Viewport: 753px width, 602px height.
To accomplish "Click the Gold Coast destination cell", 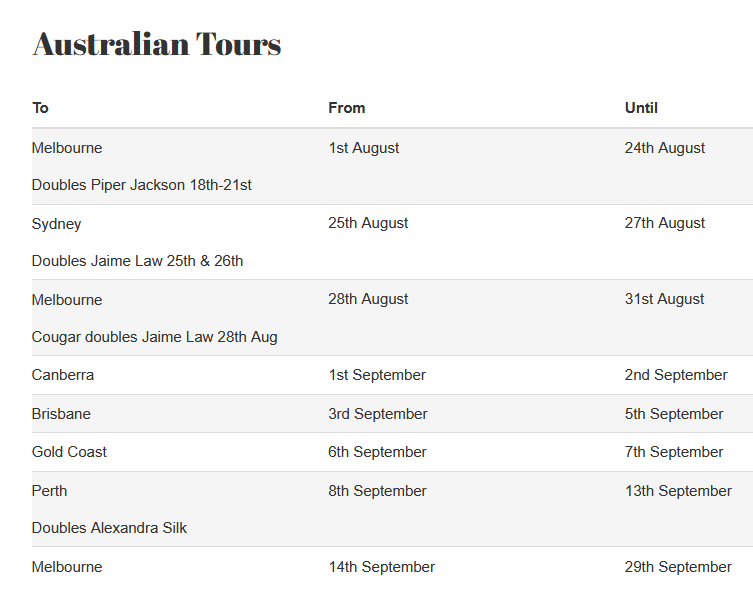I will (69, 452).
